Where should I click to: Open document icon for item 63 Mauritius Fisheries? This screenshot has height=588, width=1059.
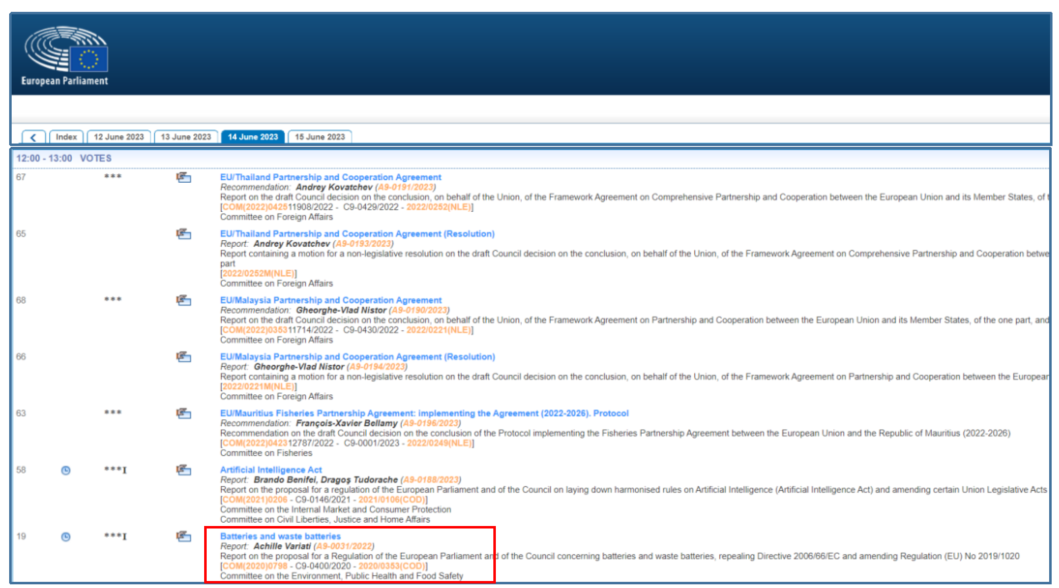tap(183, 413)
